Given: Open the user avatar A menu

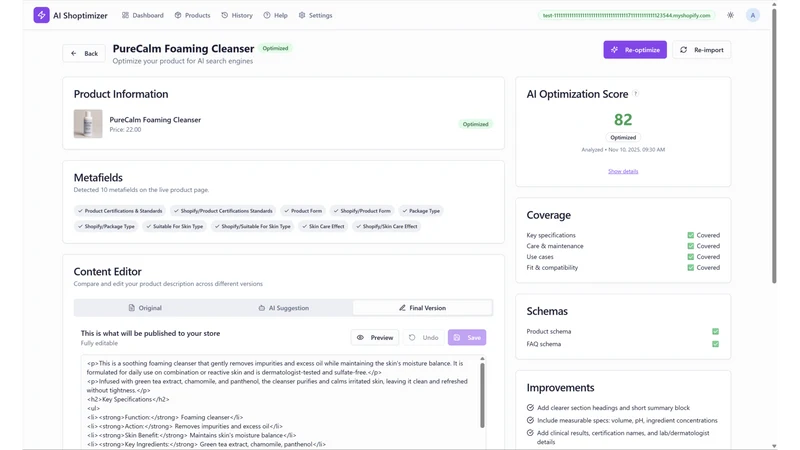Looking at the screenshot, I should point(753,15).
